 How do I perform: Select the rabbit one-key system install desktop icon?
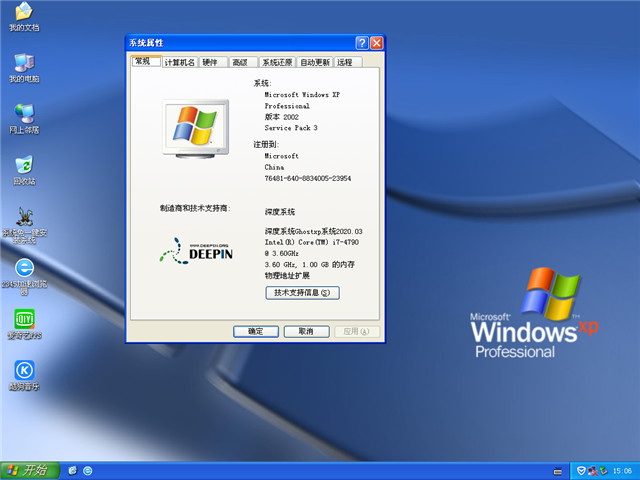(x=24, y=225)
